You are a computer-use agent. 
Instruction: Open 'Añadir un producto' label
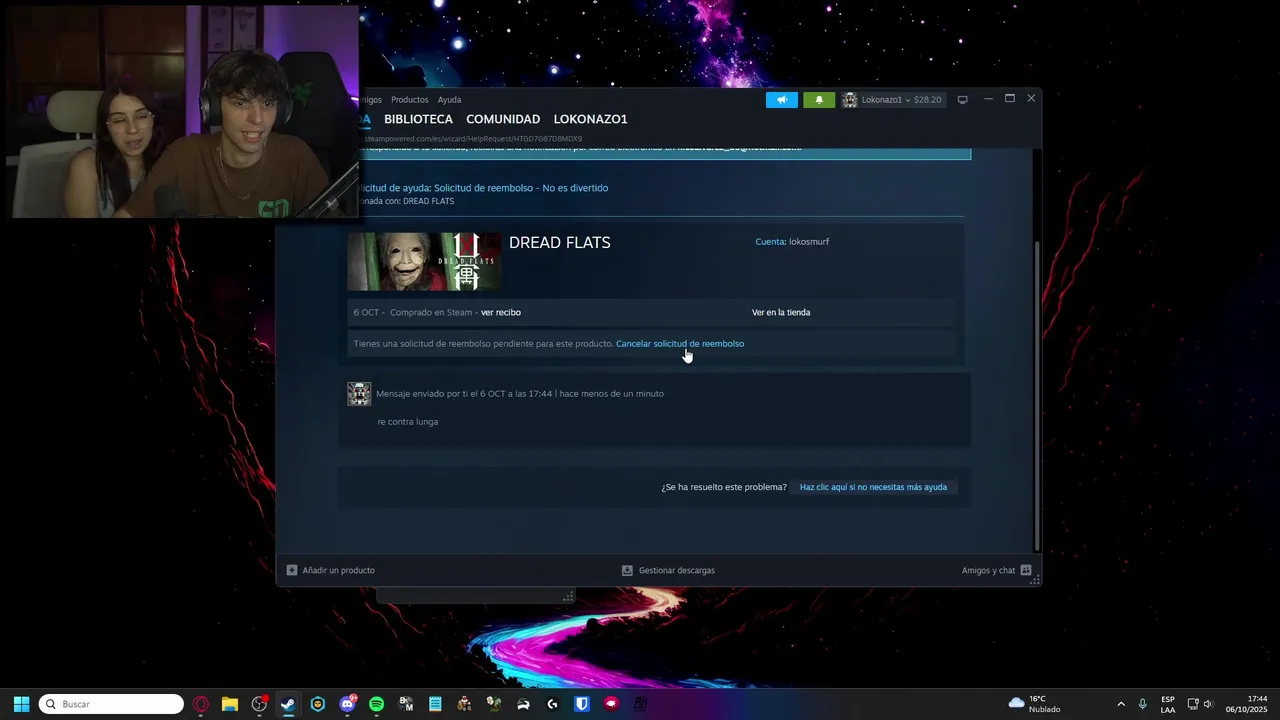(x=339, y=570)
